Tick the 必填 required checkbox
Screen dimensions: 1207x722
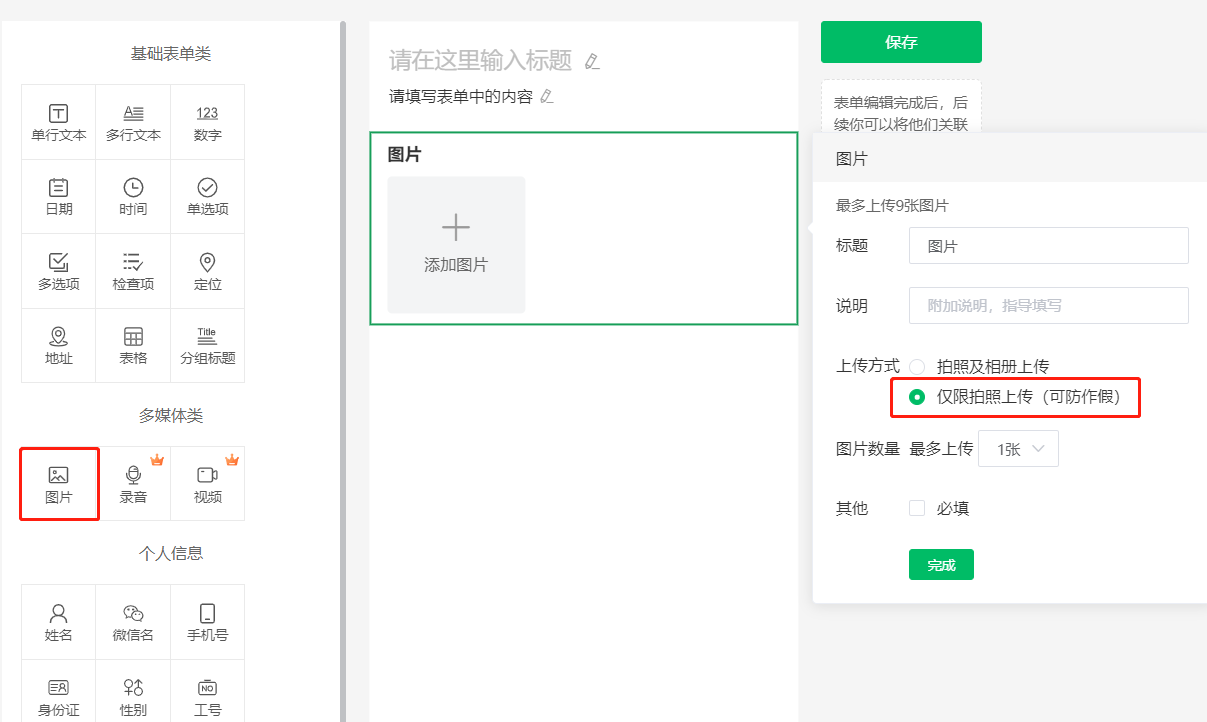coord(917,508)
